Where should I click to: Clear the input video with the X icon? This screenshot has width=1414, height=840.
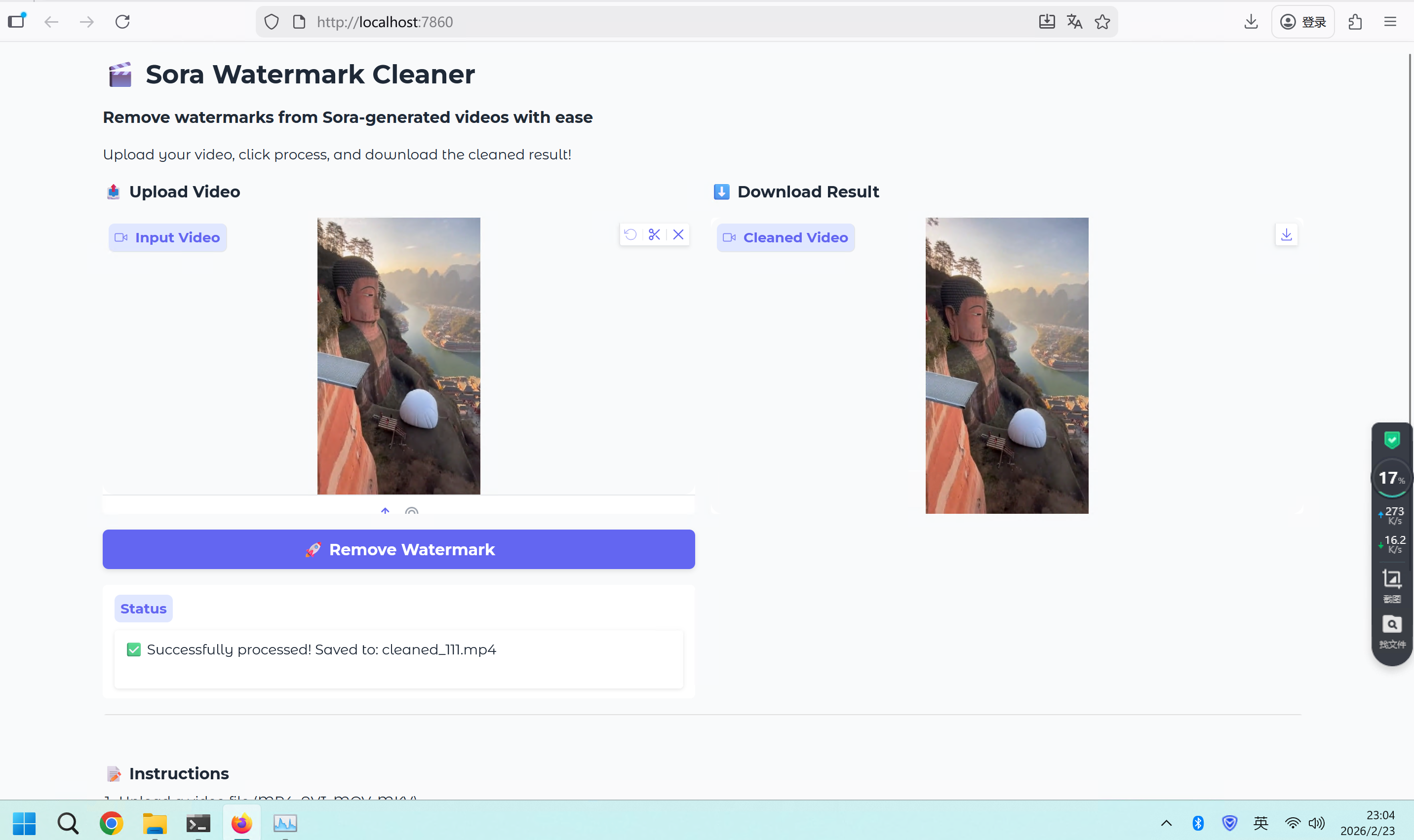(678, 234)
